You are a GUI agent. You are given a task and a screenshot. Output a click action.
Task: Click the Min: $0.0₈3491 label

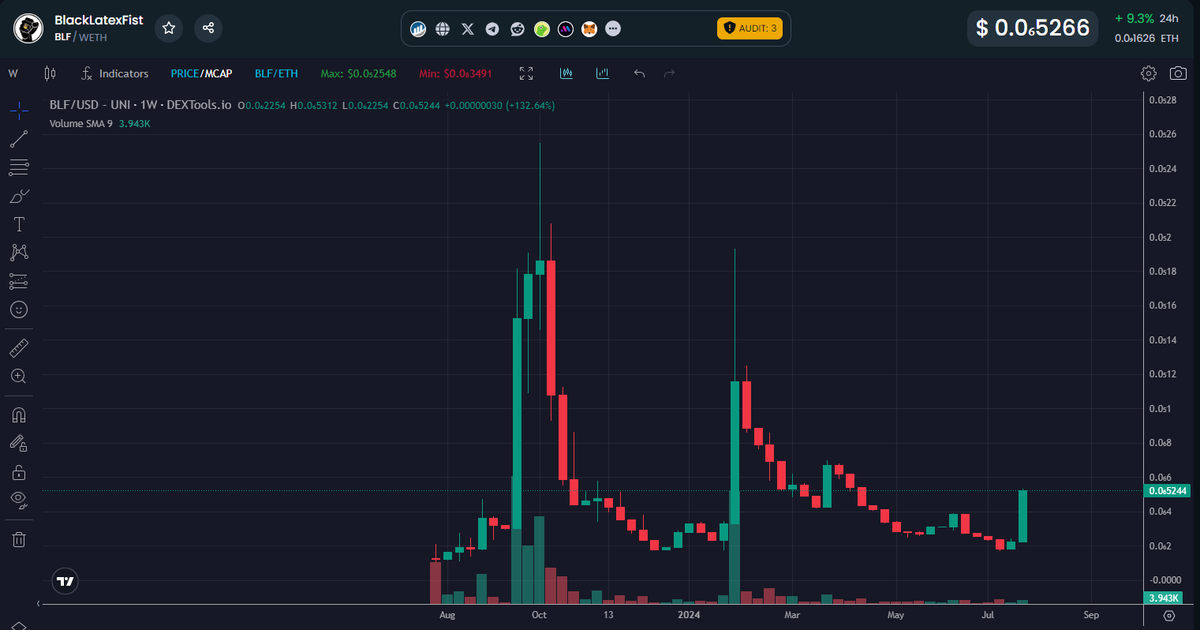456,73
